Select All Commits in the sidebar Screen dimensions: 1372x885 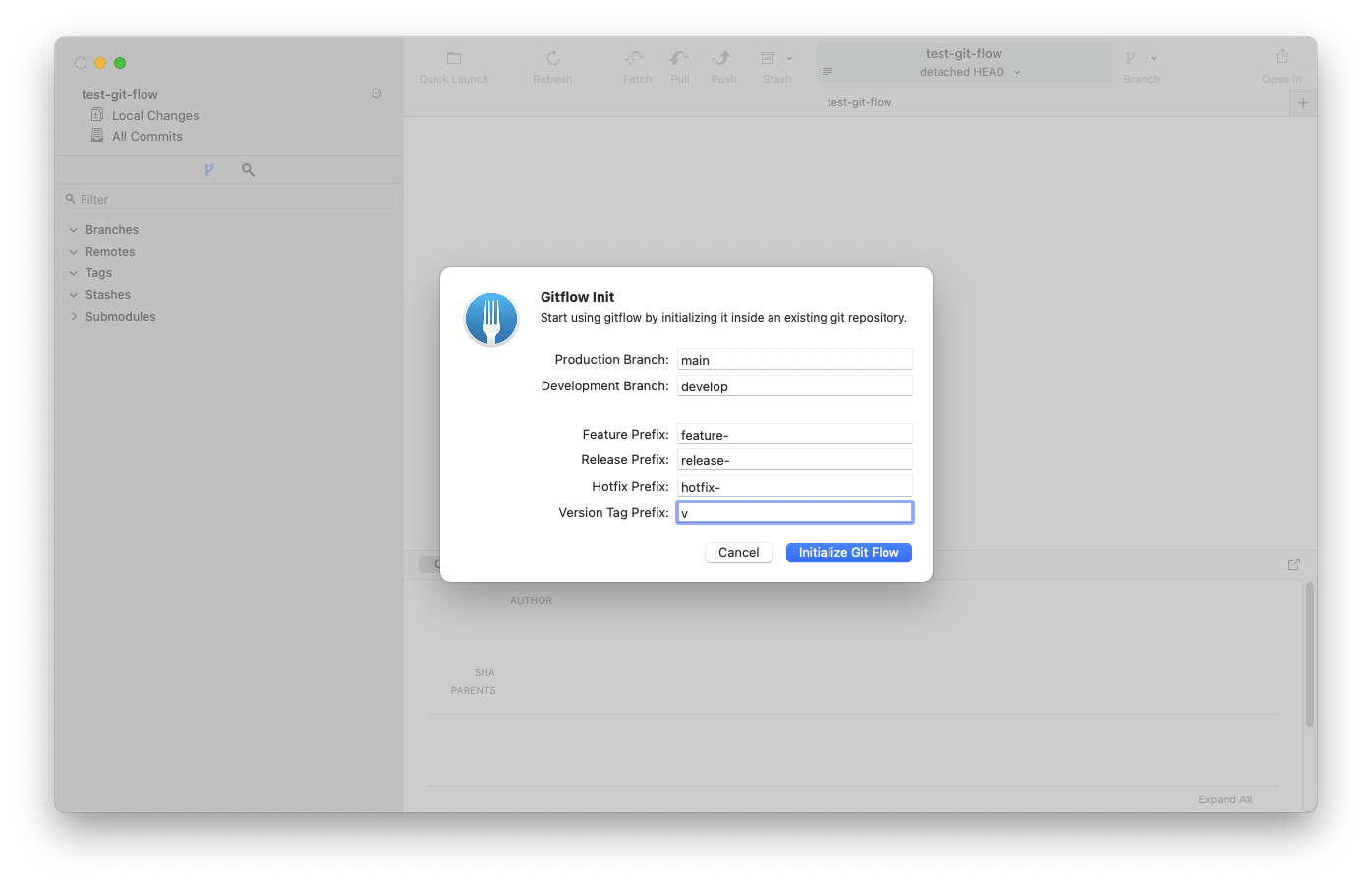(x=147, y=136)
